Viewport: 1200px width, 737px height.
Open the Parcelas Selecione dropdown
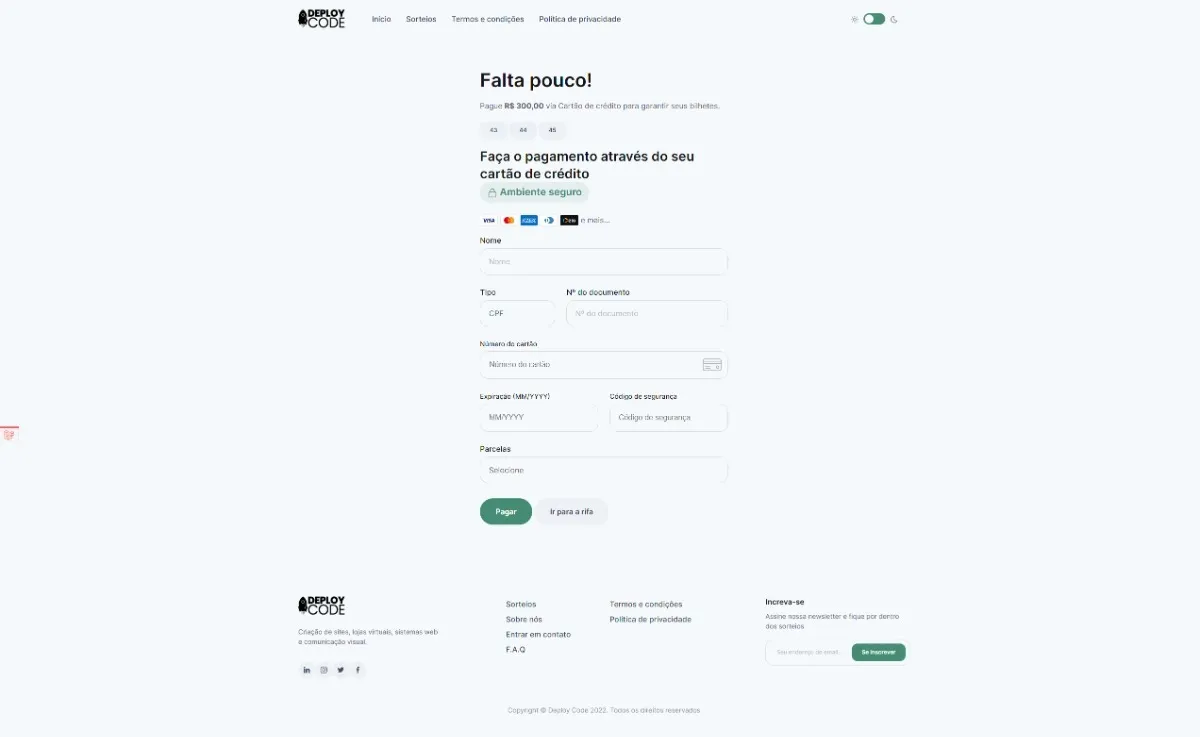pyautogui.click(x=604, y=470)
